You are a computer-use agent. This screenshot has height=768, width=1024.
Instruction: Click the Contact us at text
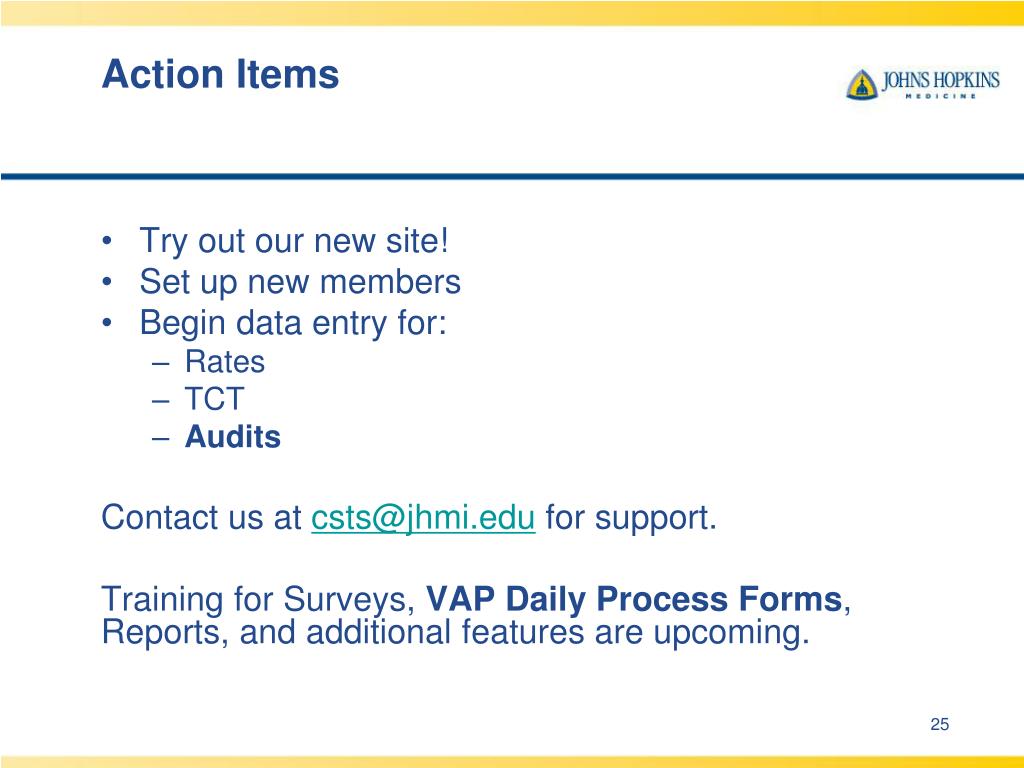click(x=201, y=517)
